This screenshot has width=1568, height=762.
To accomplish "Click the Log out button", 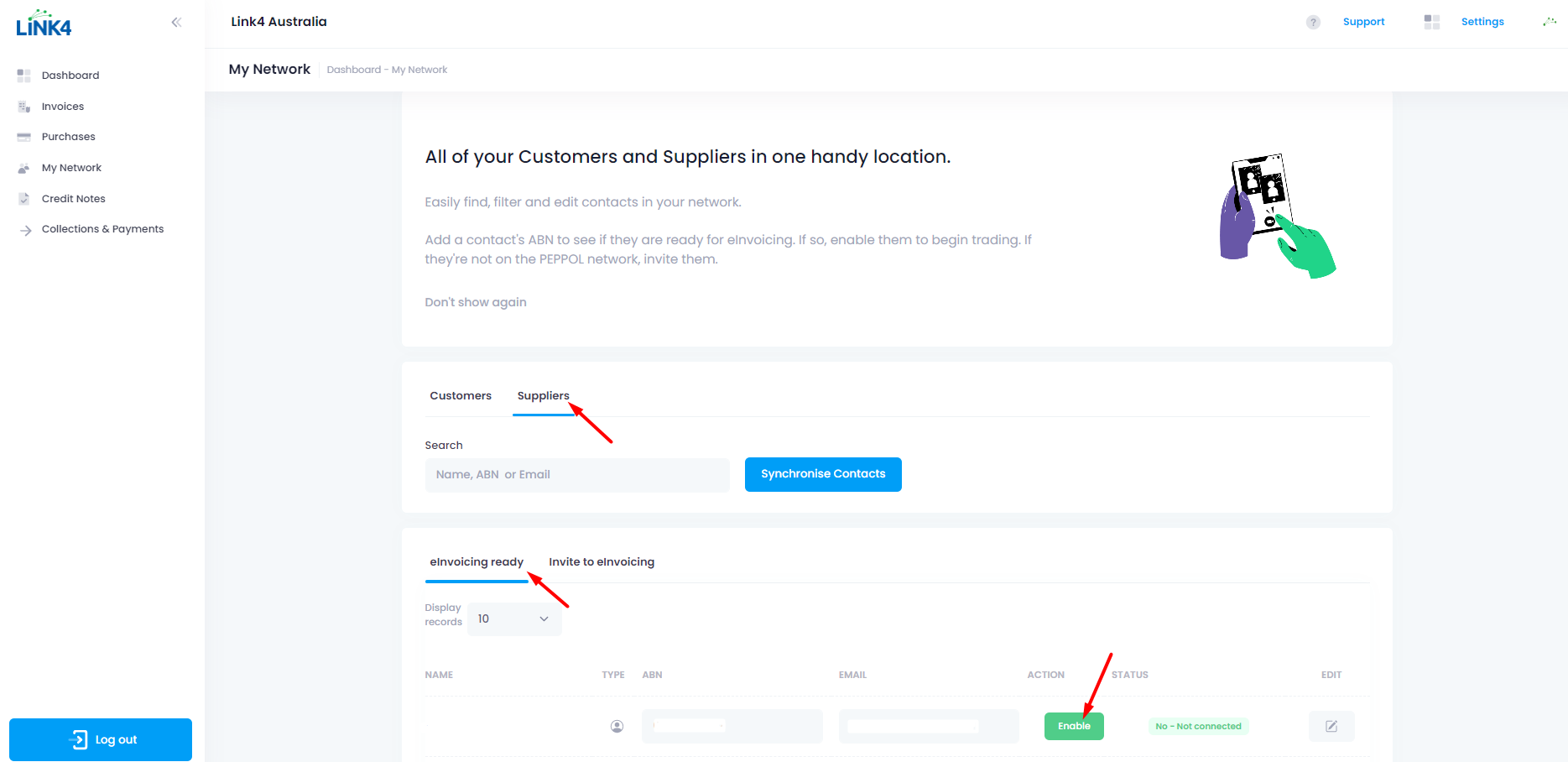I will click(101, 739).
